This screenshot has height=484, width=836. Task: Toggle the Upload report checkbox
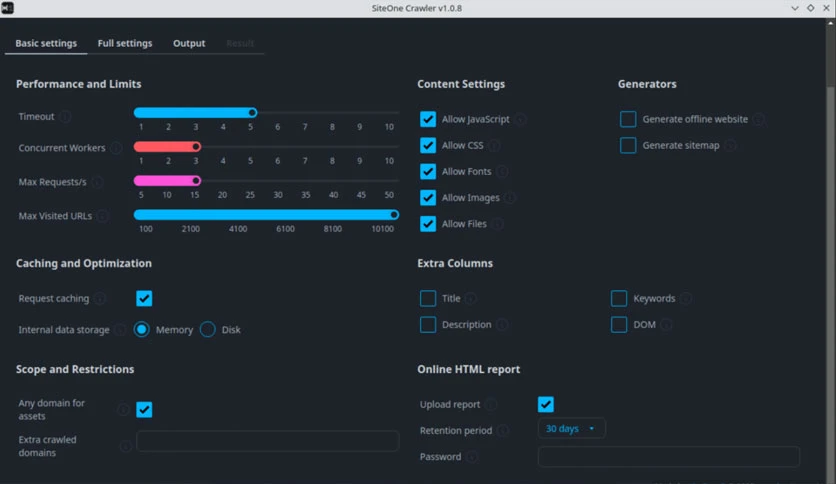coord(545,404)
